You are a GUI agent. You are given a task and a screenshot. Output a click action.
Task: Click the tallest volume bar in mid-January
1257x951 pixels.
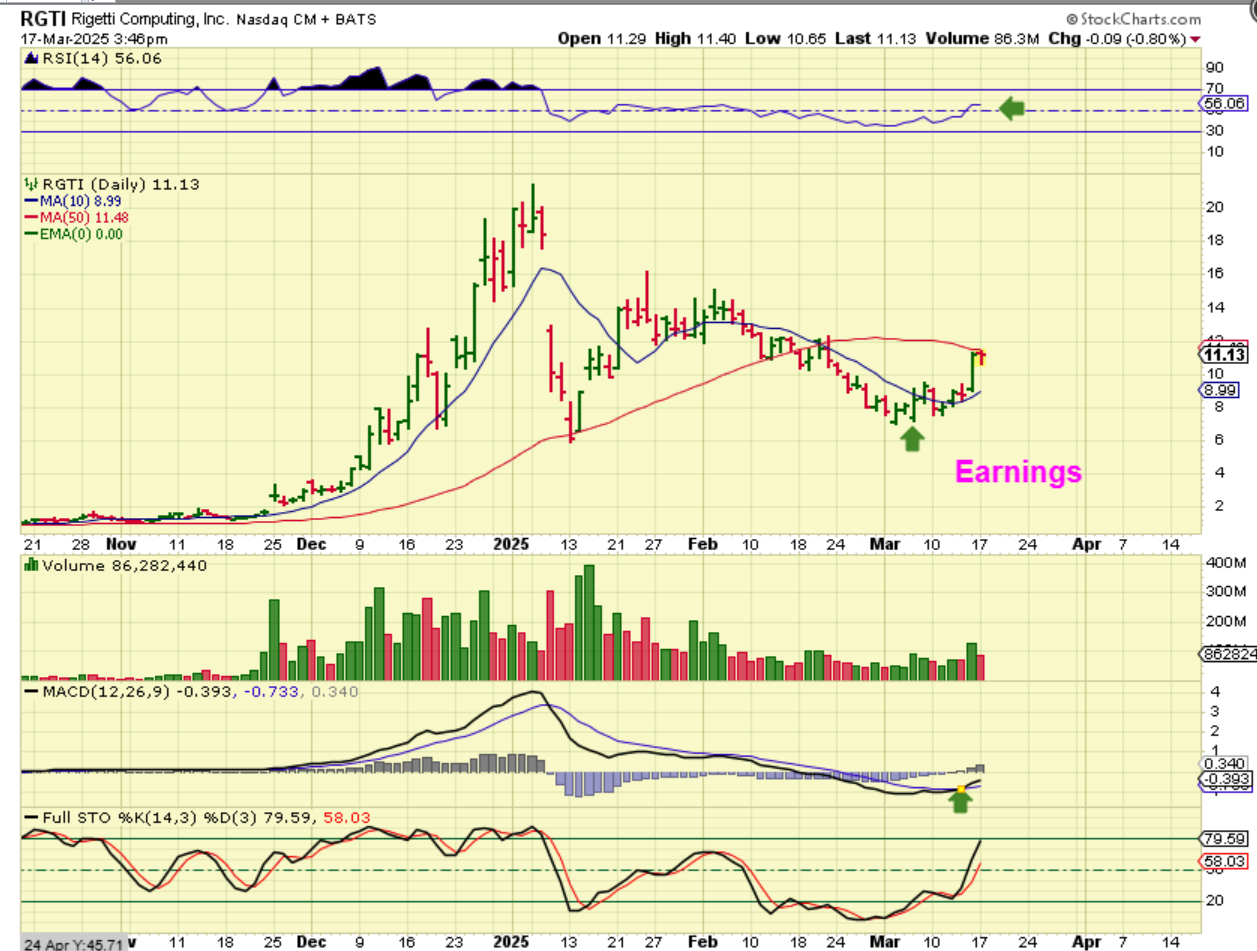pos(589,622)
